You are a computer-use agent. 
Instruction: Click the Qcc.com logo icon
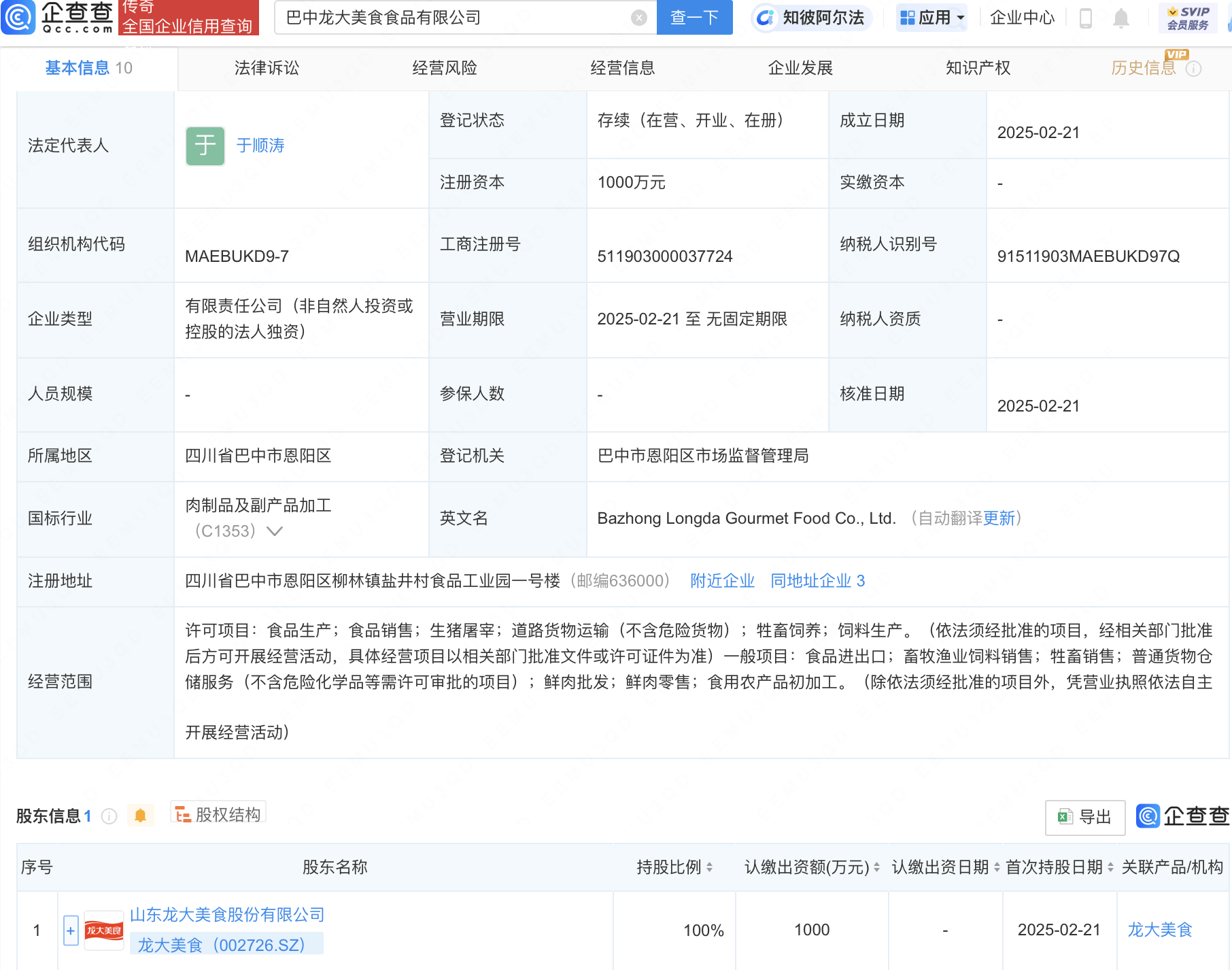(x=18, y=17)
